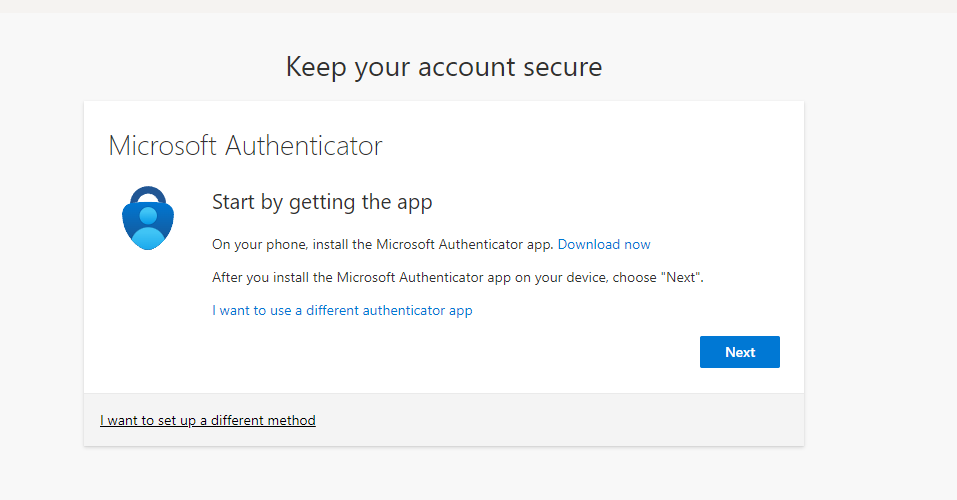This screenshot has width=957, height=500.
Task: Click the text "After you install the Microsoft Authenticator app"
Action: pyautogui.click(x=361, y=277)
